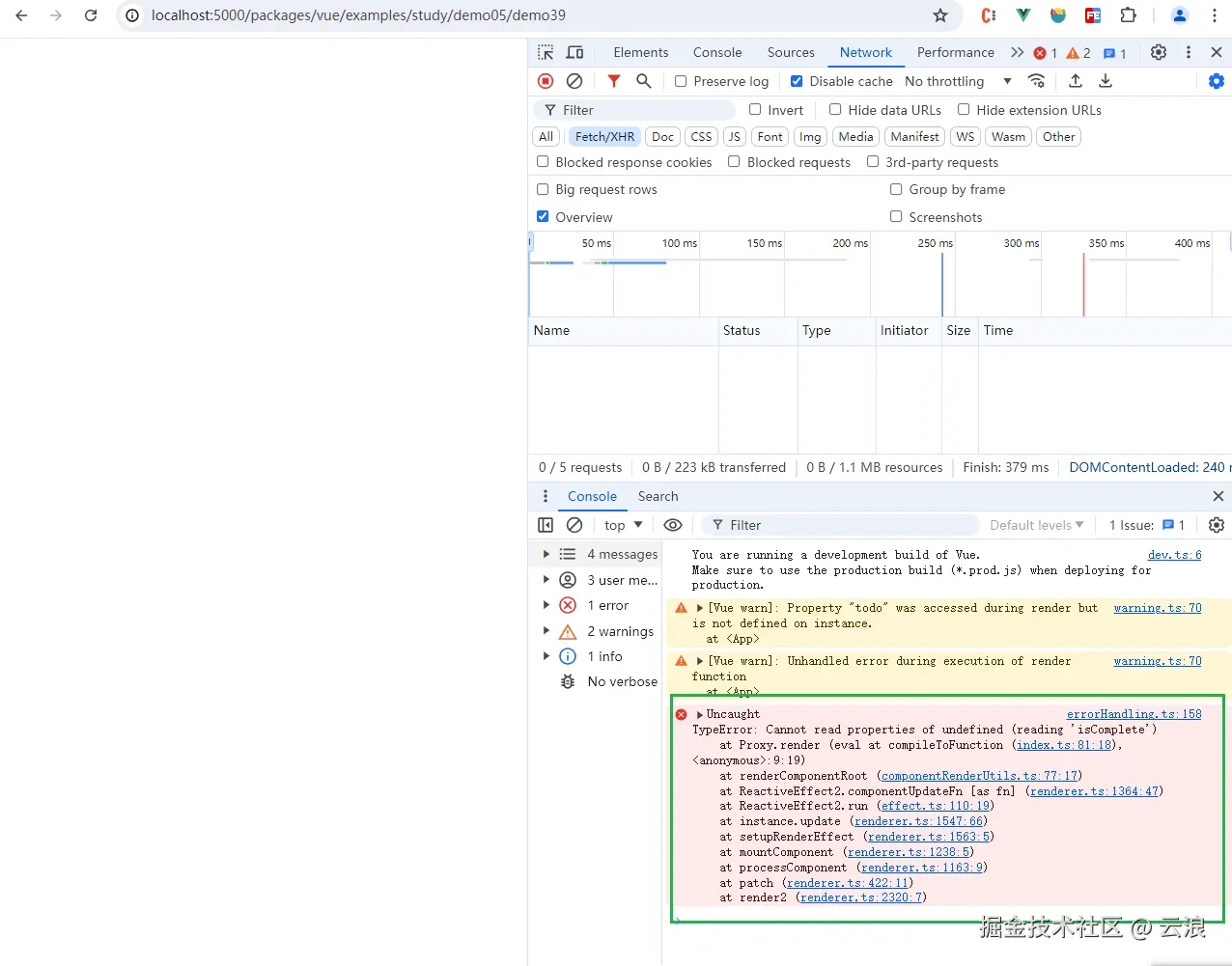1232x966 pixels.
Task: Switch to the Sources tab
Action: click(791, 52)
